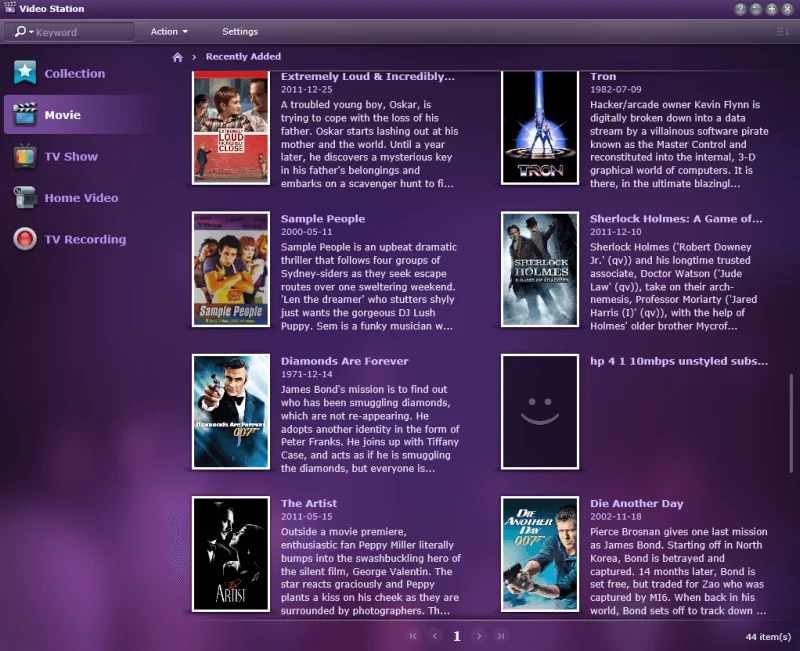Select the Home Video camcorder icon
Viewport: 800px width, 651px height.
25,198
